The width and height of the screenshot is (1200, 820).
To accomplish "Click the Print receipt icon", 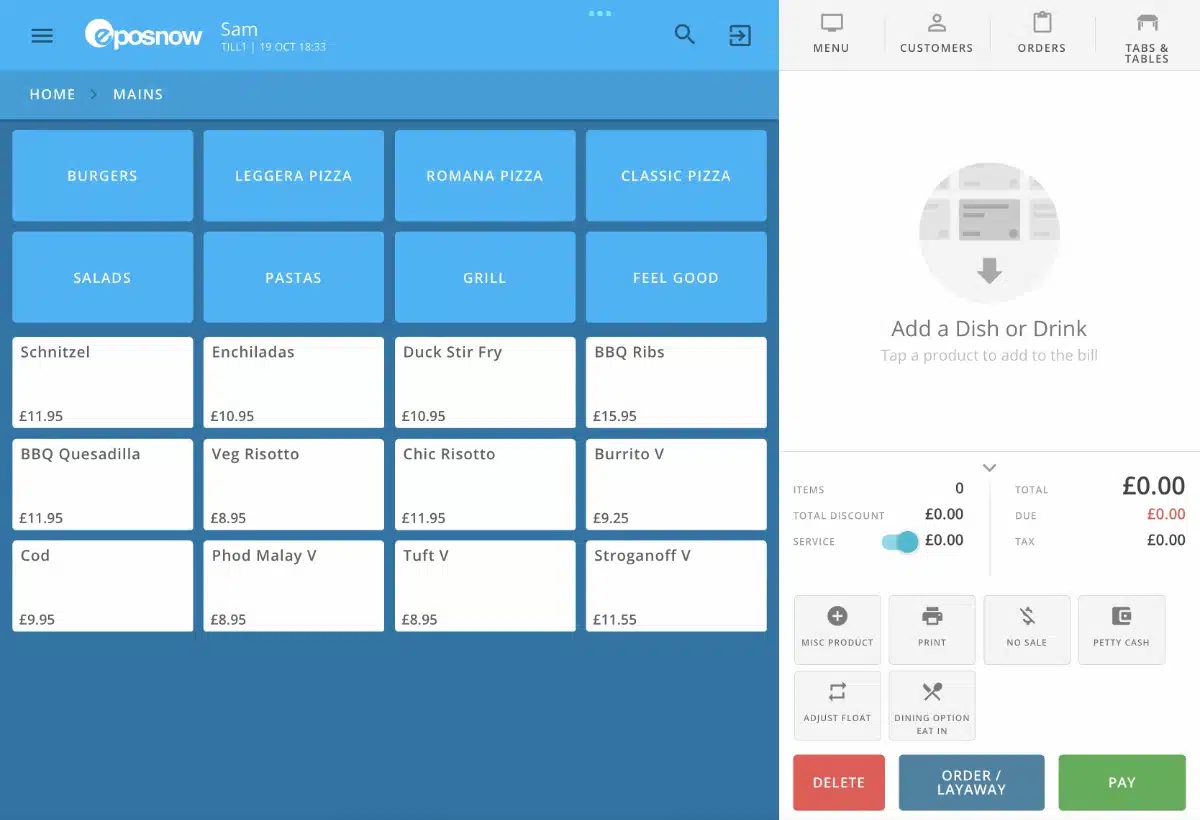I will [x=932, y=629].
